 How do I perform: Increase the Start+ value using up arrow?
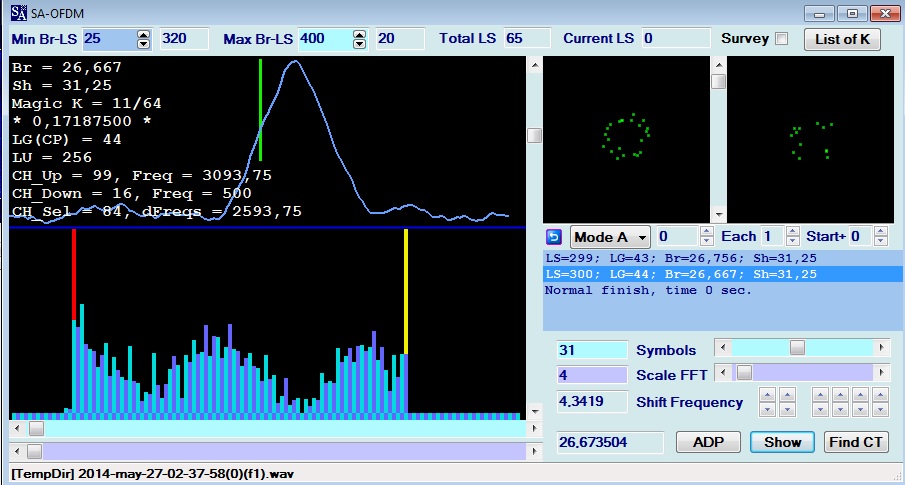[881, 232]
